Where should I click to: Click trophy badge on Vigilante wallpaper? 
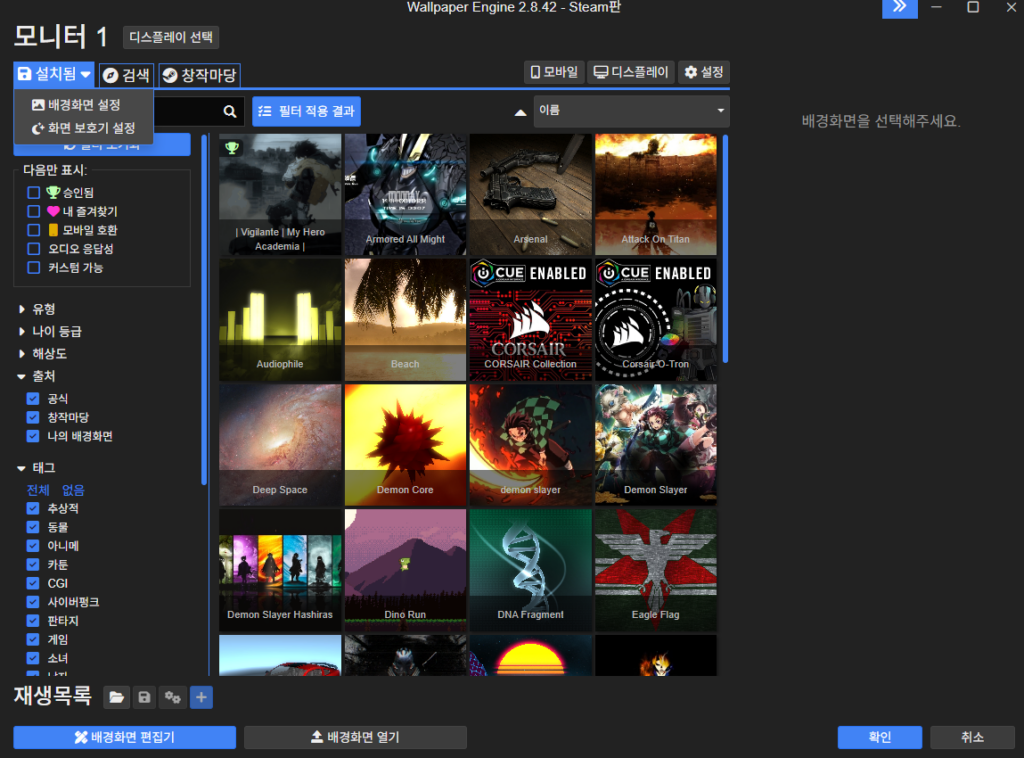point(232,147)
